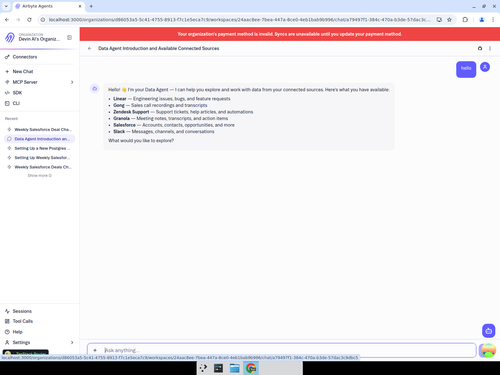Open file manager from taskbar
500x375 pixels.
pos(235,368)
